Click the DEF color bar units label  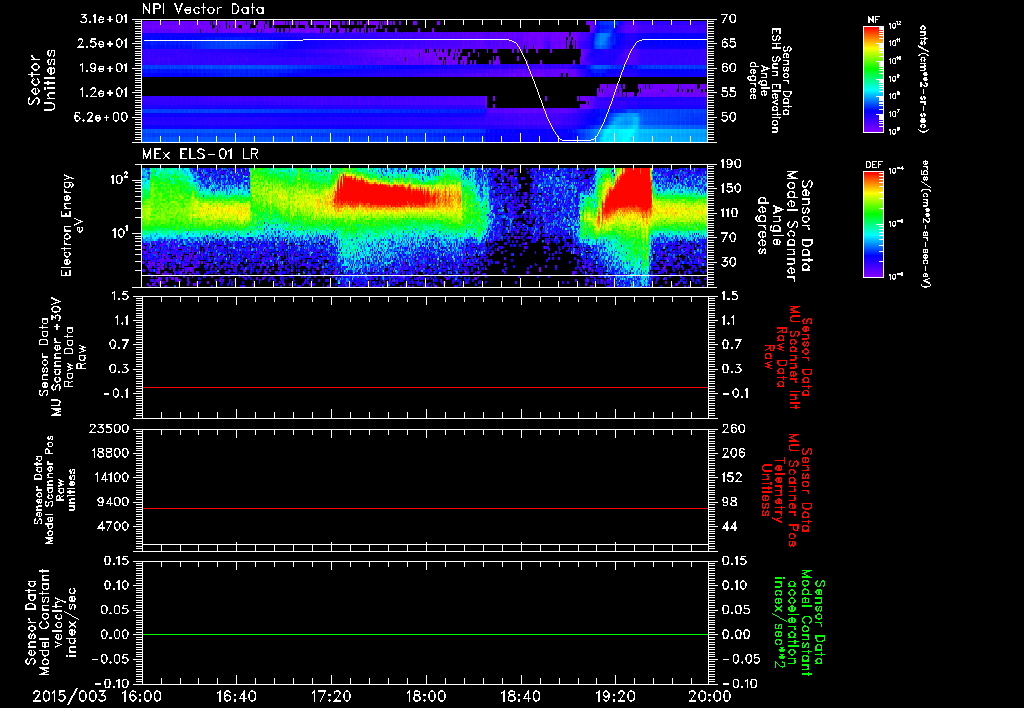click(x=924, y=223)
